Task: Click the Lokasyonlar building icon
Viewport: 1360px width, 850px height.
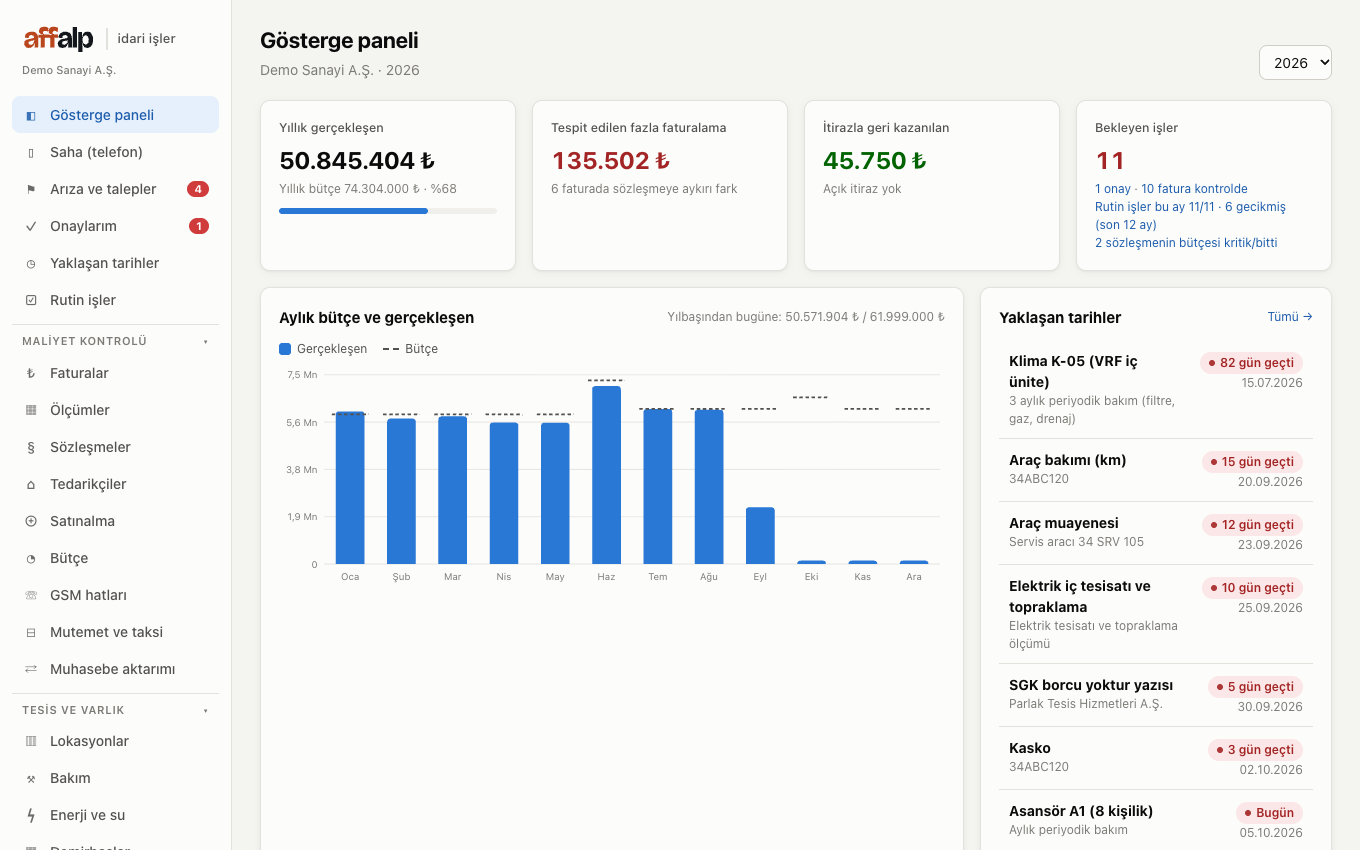Action: click(x=30, y=741)
